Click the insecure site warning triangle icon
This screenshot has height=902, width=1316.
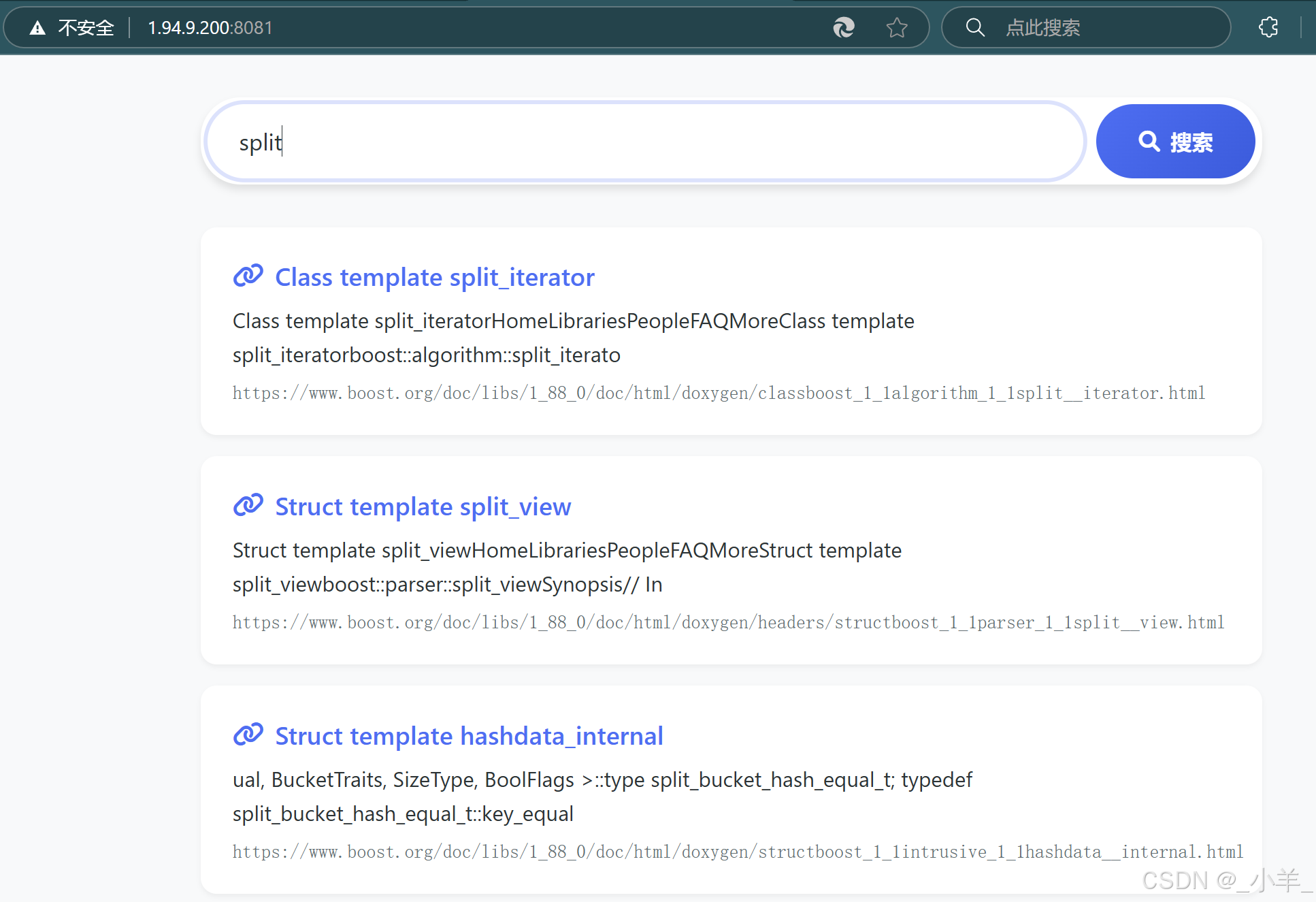[x=37, y=28]
